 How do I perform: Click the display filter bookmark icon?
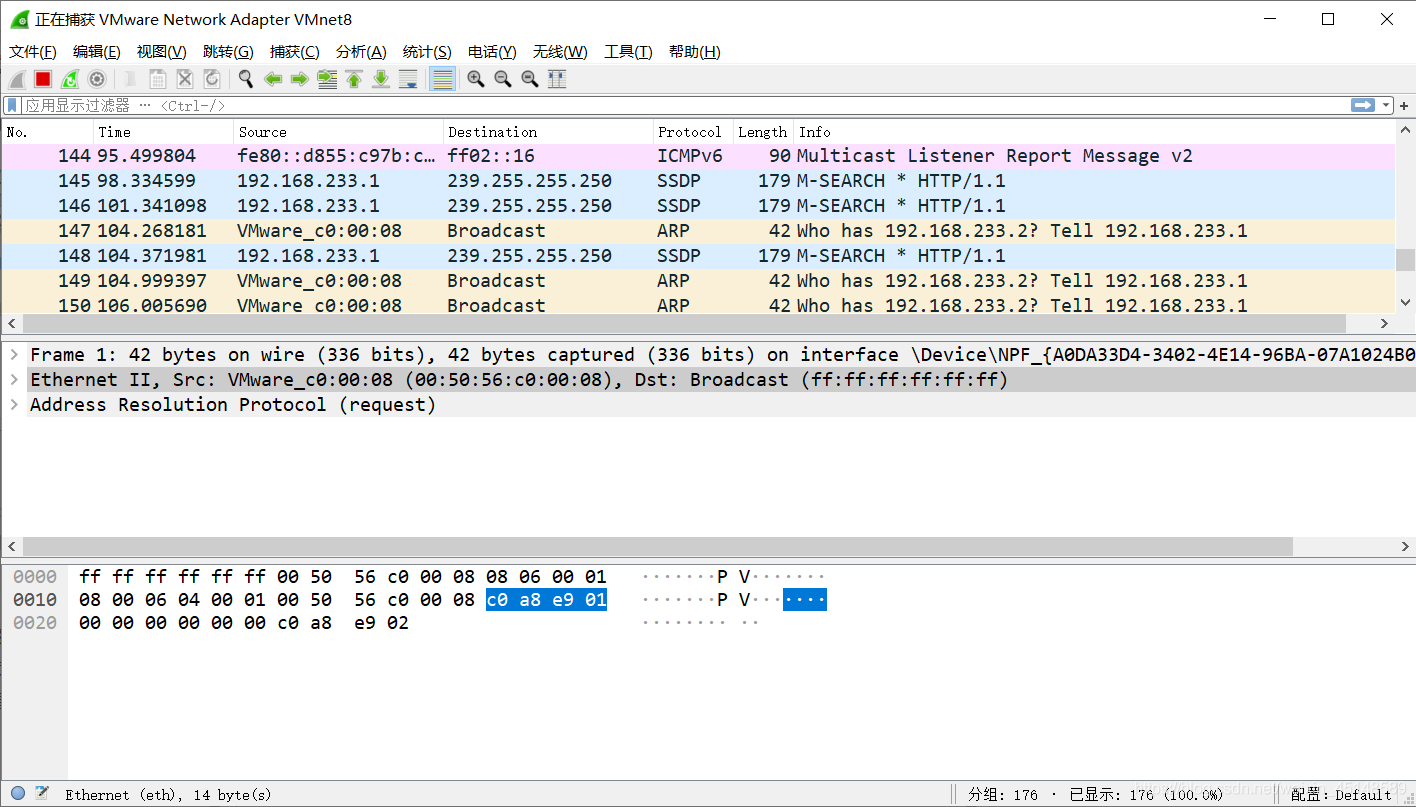tap(12, 105)
